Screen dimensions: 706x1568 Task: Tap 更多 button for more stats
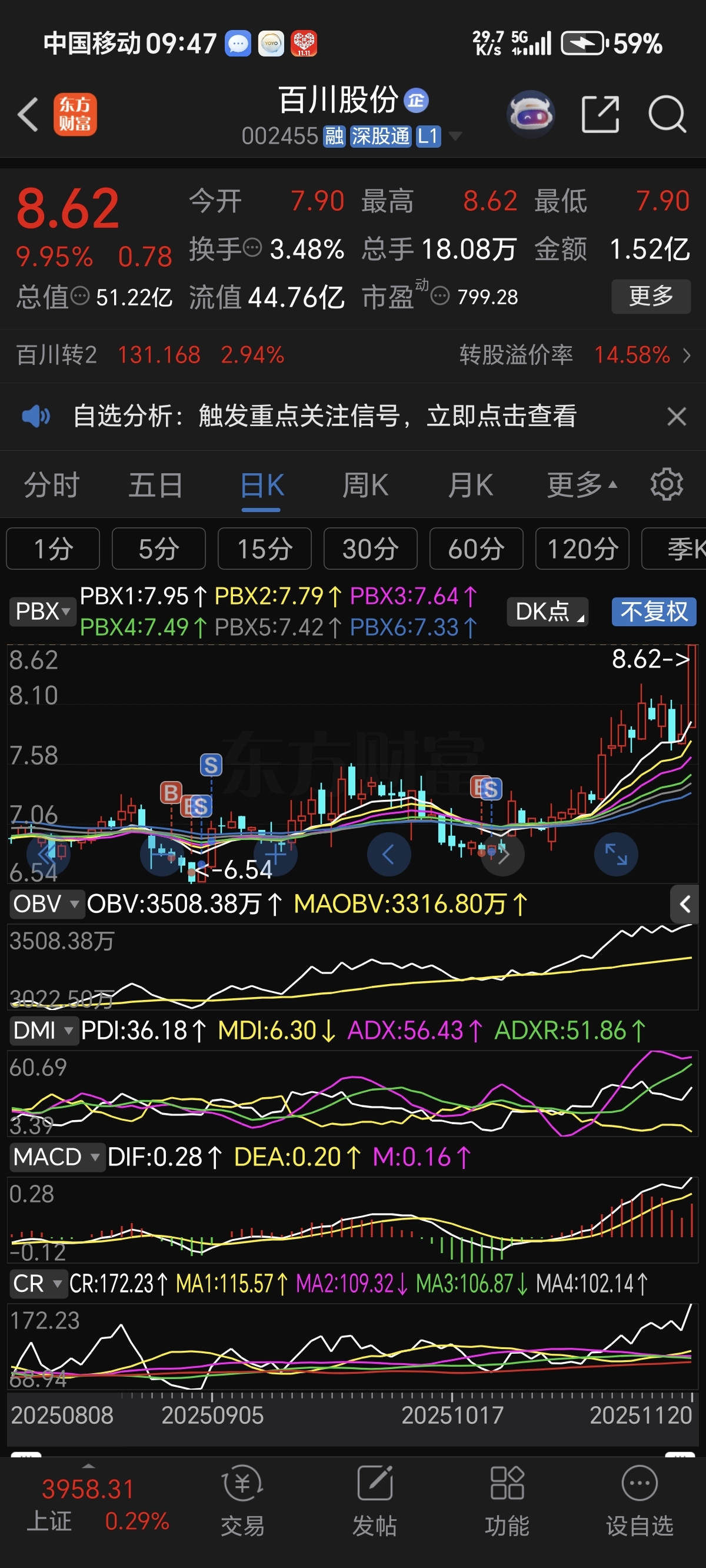coord(651,297)
